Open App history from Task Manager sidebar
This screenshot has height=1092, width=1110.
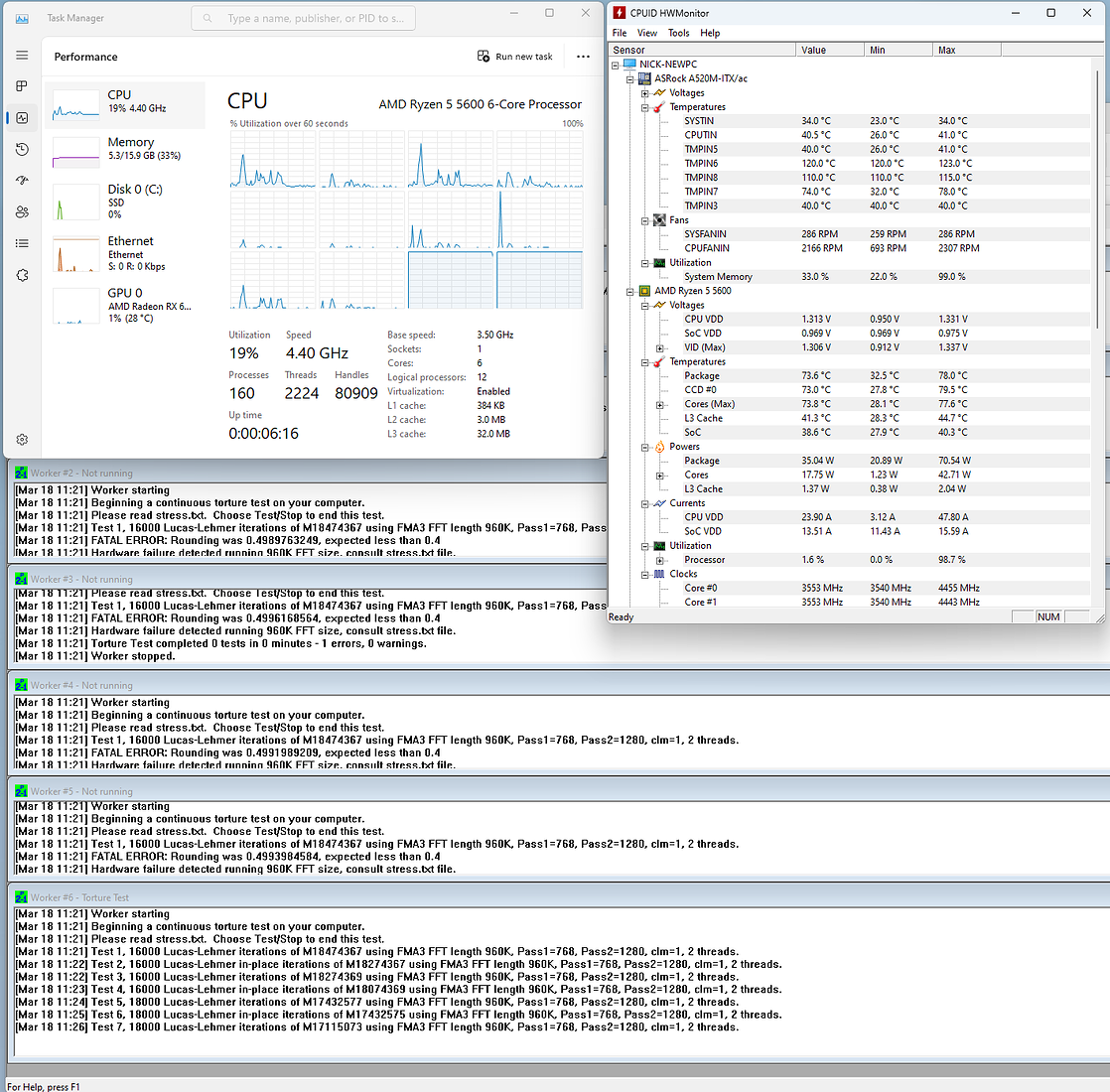click(22, 149)
